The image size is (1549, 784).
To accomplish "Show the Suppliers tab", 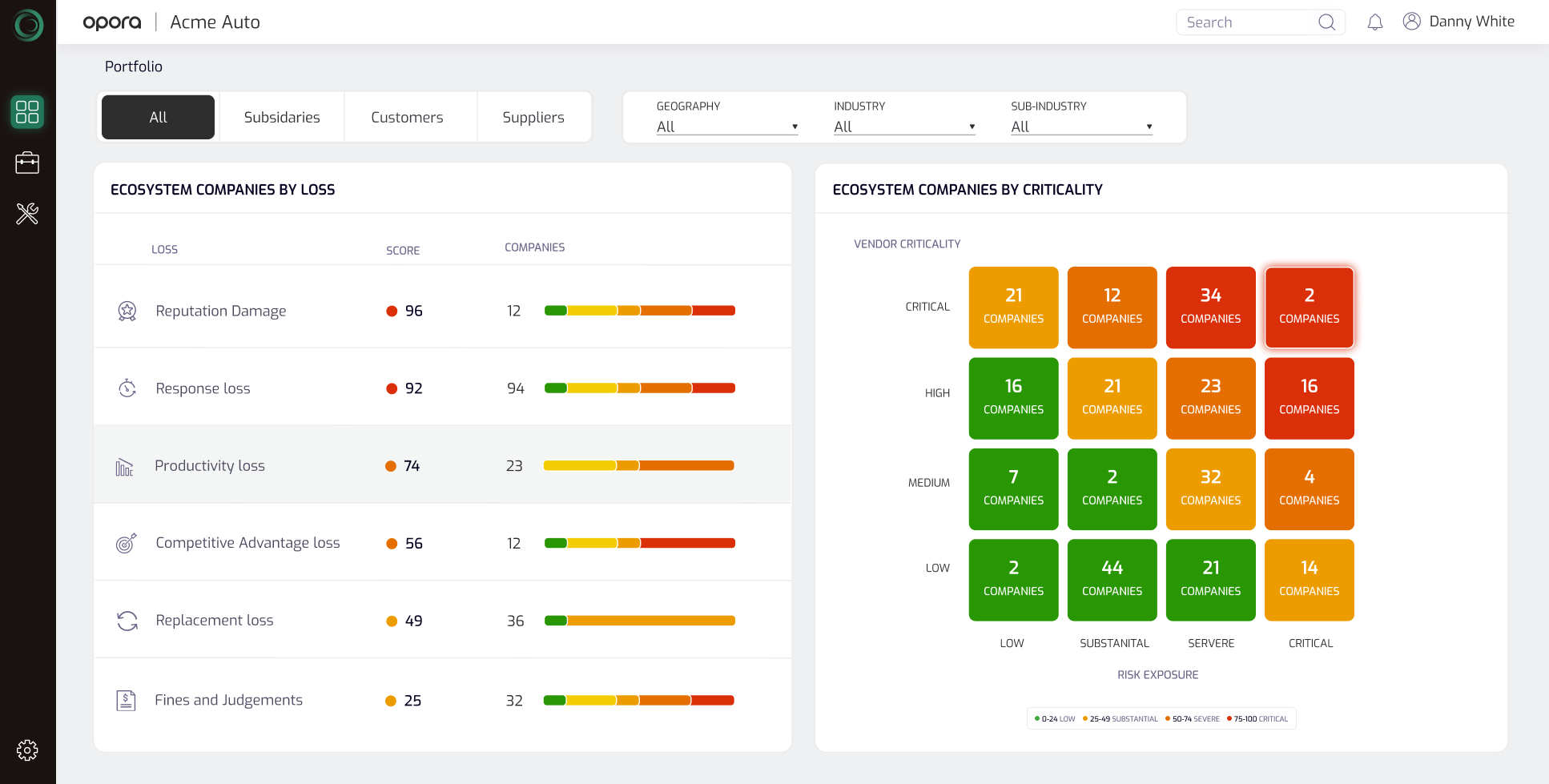I will pyautogui.click(x=533, y=117).
